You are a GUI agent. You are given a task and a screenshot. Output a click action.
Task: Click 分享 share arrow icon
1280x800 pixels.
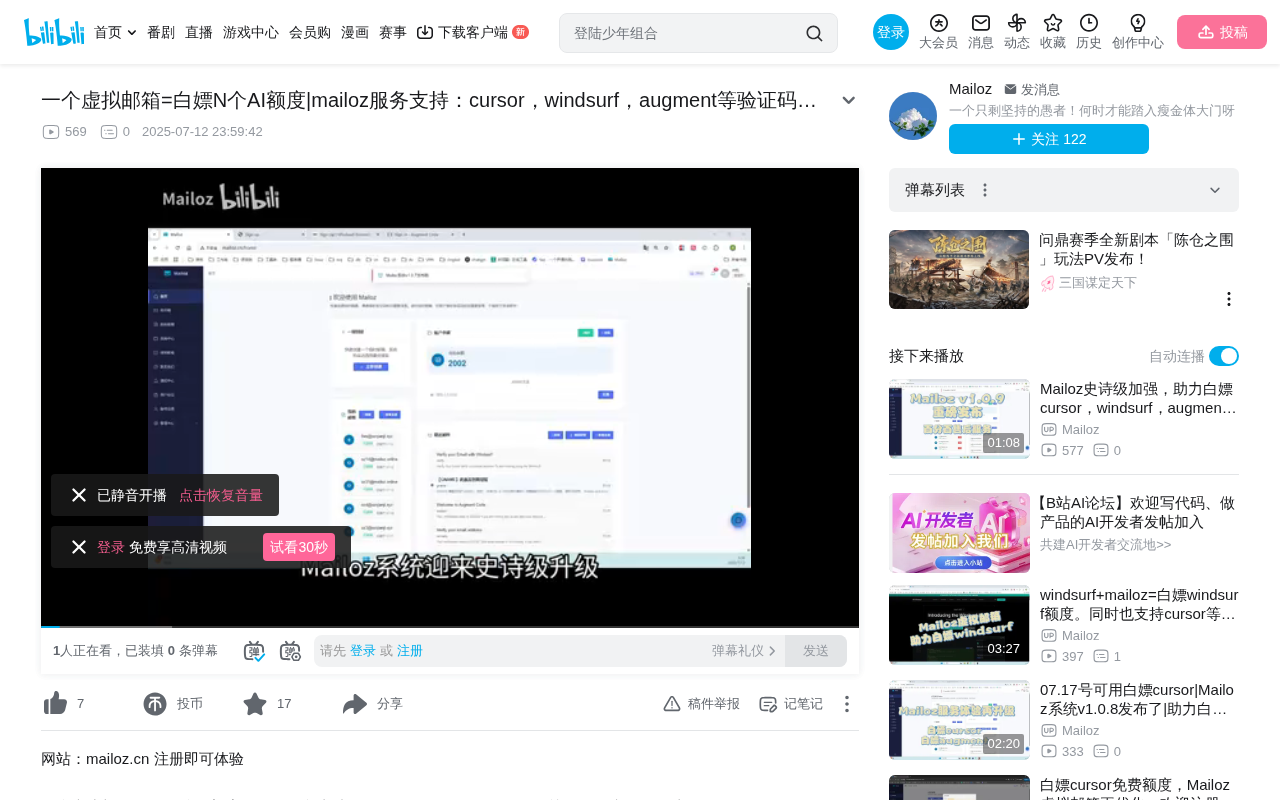[355, 704]
